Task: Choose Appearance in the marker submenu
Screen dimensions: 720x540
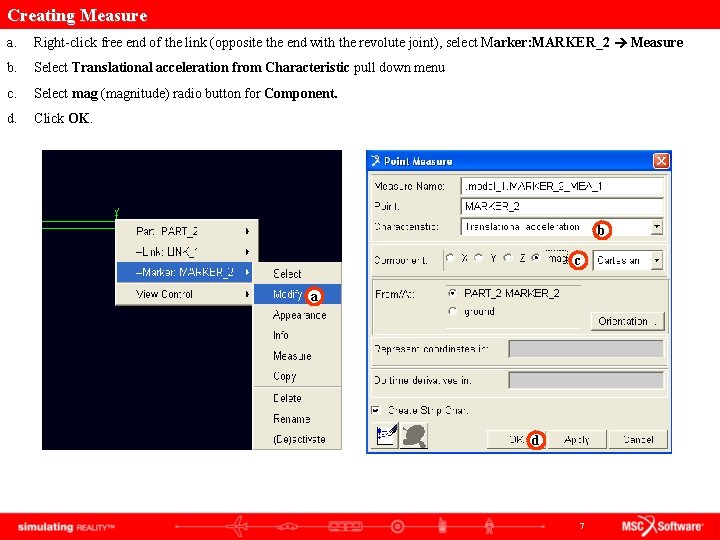Action: tap(297, 315)
